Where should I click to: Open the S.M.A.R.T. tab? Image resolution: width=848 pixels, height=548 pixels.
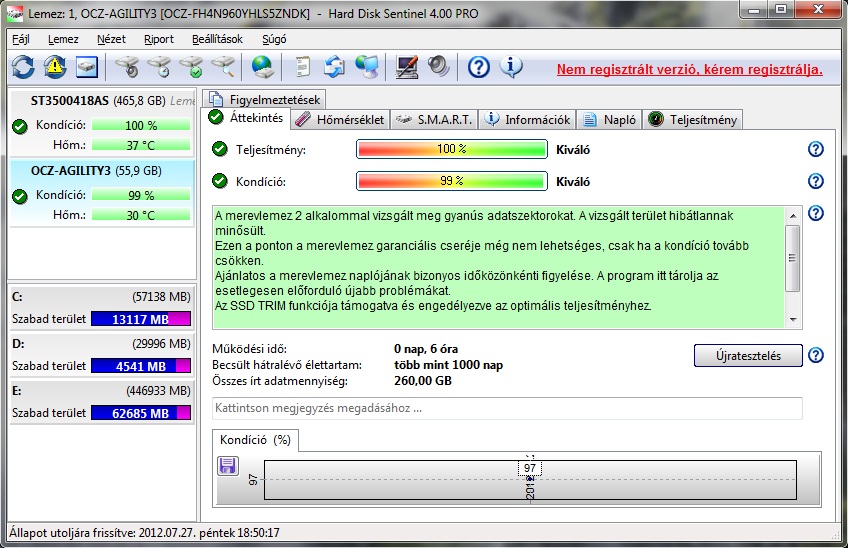(x=434, y=120)
